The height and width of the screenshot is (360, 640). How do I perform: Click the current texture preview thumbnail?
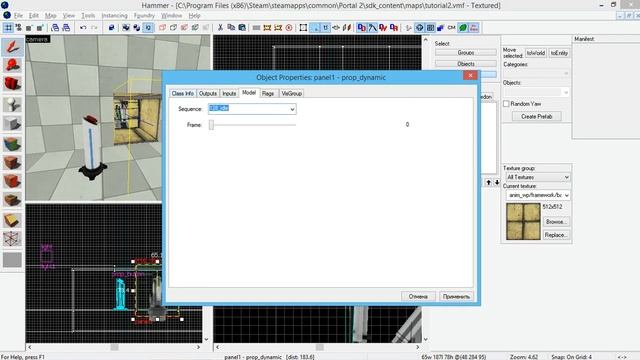pos(523,222)
